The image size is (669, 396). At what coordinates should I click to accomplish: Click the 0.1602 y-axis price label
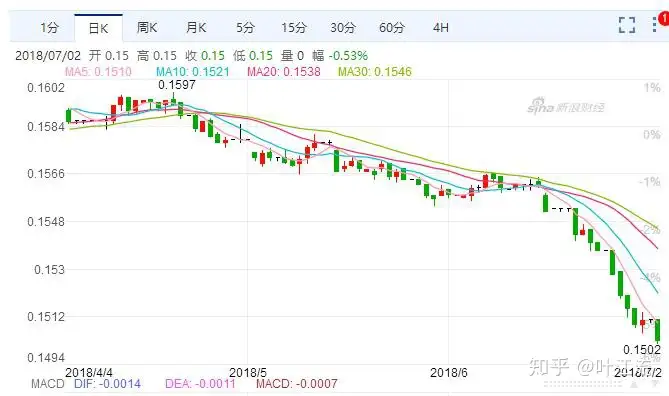pyautogui.click(x=46, y=88)
